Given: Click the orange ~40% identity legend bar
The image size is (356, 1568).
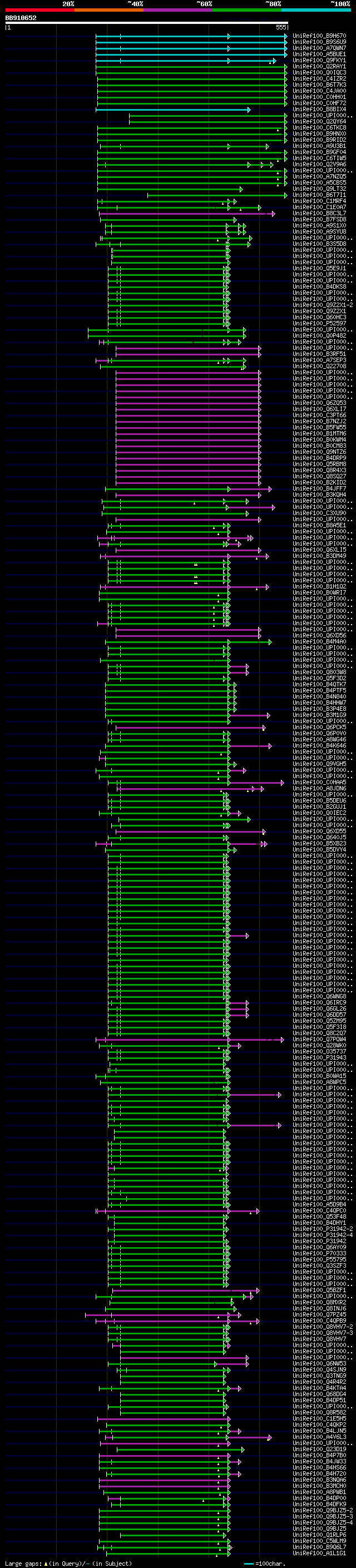Looking at the screenshot, I should click(x=109, y=10).
